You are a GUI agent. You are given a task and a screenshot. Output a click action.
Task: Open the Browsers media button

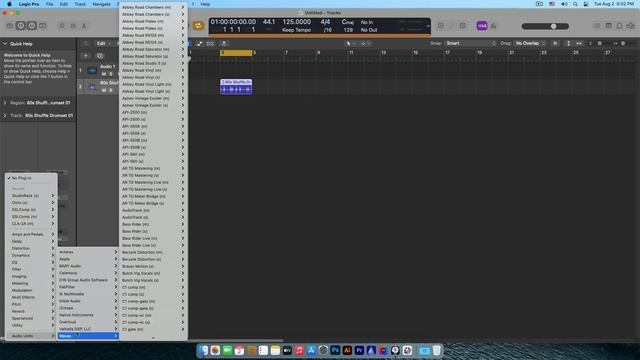631,26
